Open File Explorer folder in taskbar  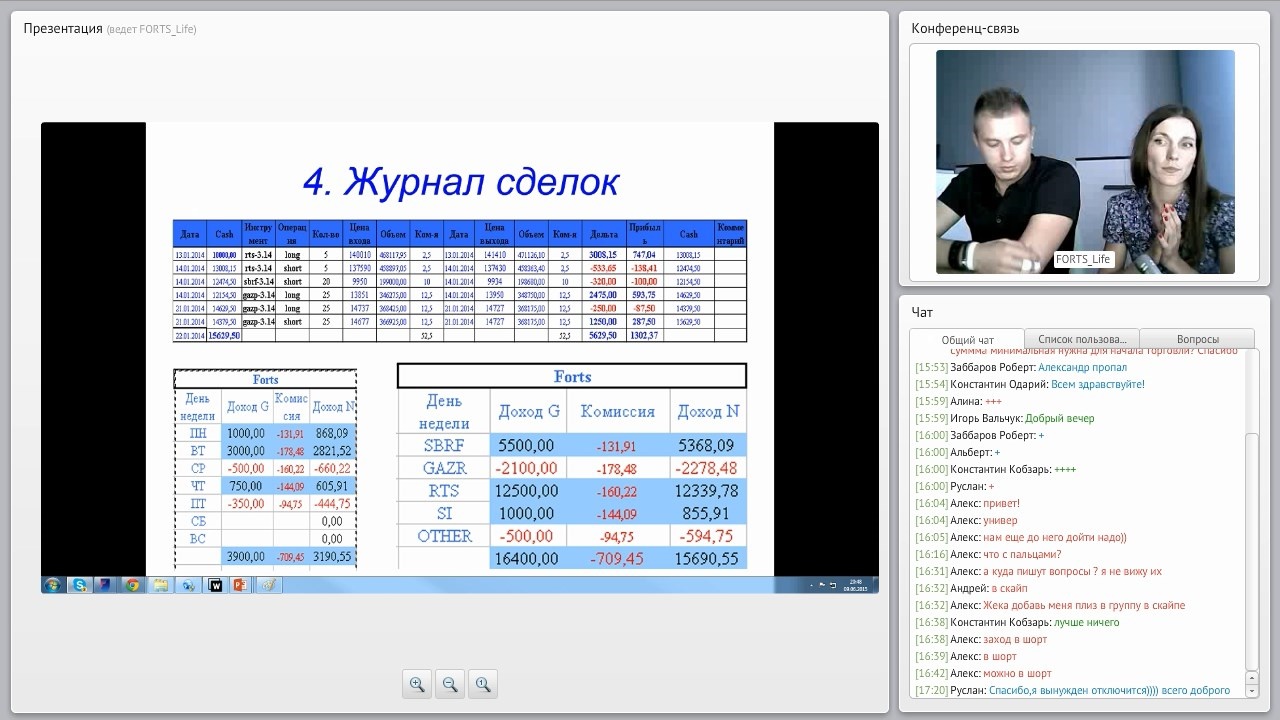tap(160, 585)
